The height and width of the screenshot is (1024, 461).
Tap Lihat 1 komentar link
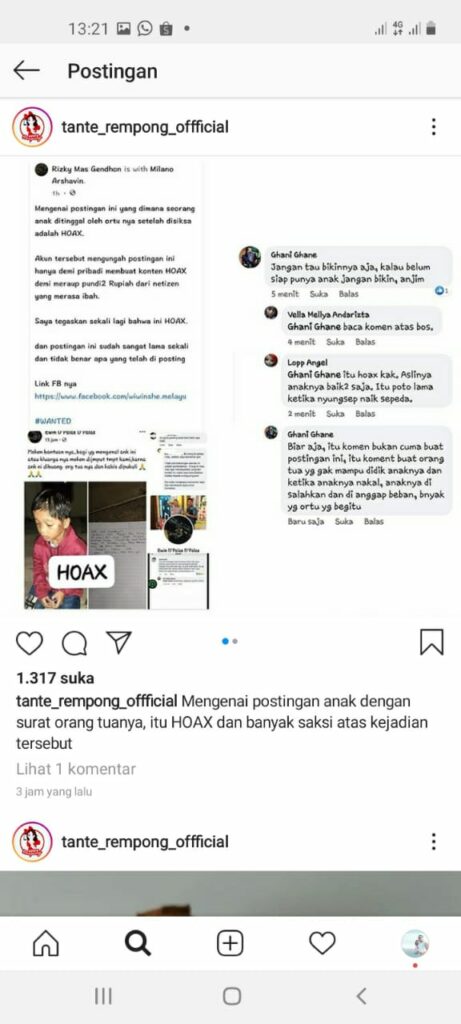76,769
